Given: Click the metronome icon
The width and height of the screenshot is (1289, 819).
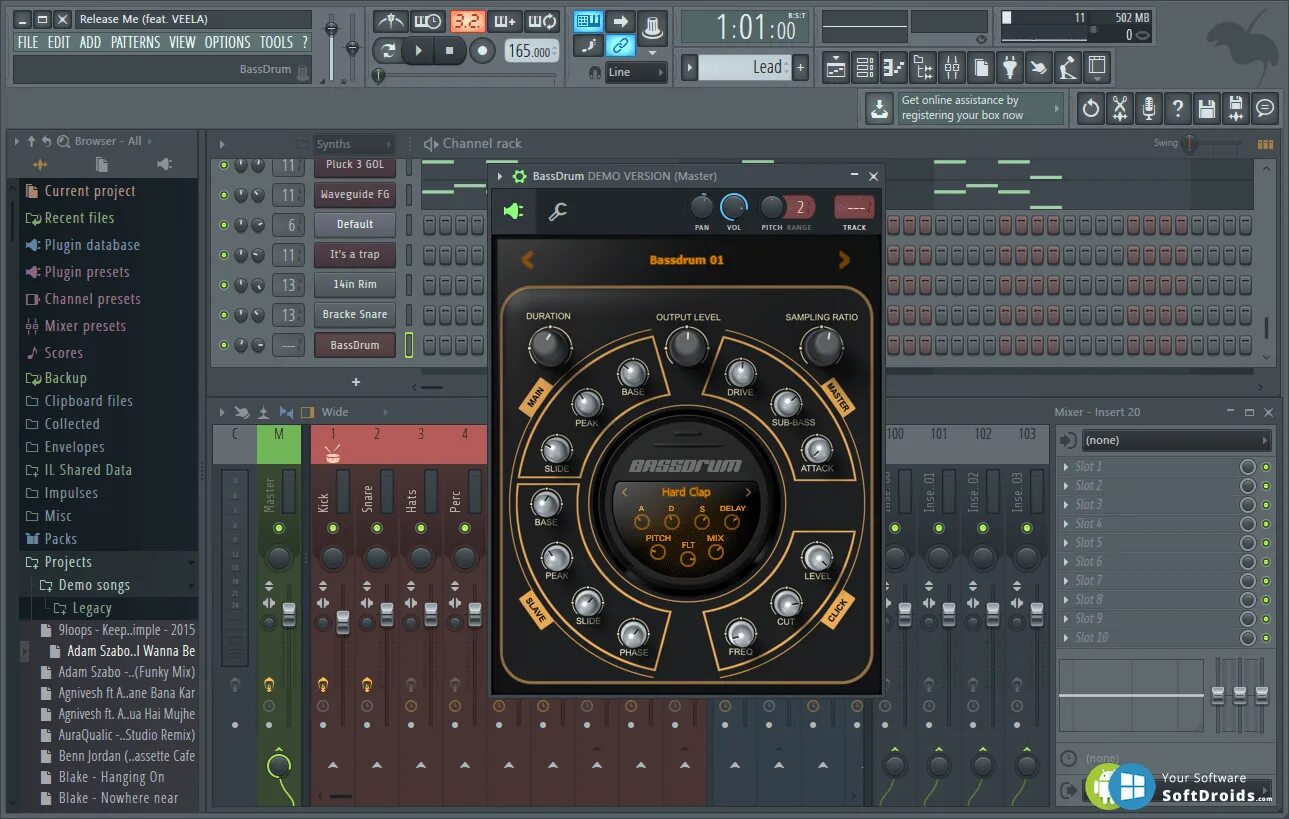Looking at the screenshot, I should (391, 21).
